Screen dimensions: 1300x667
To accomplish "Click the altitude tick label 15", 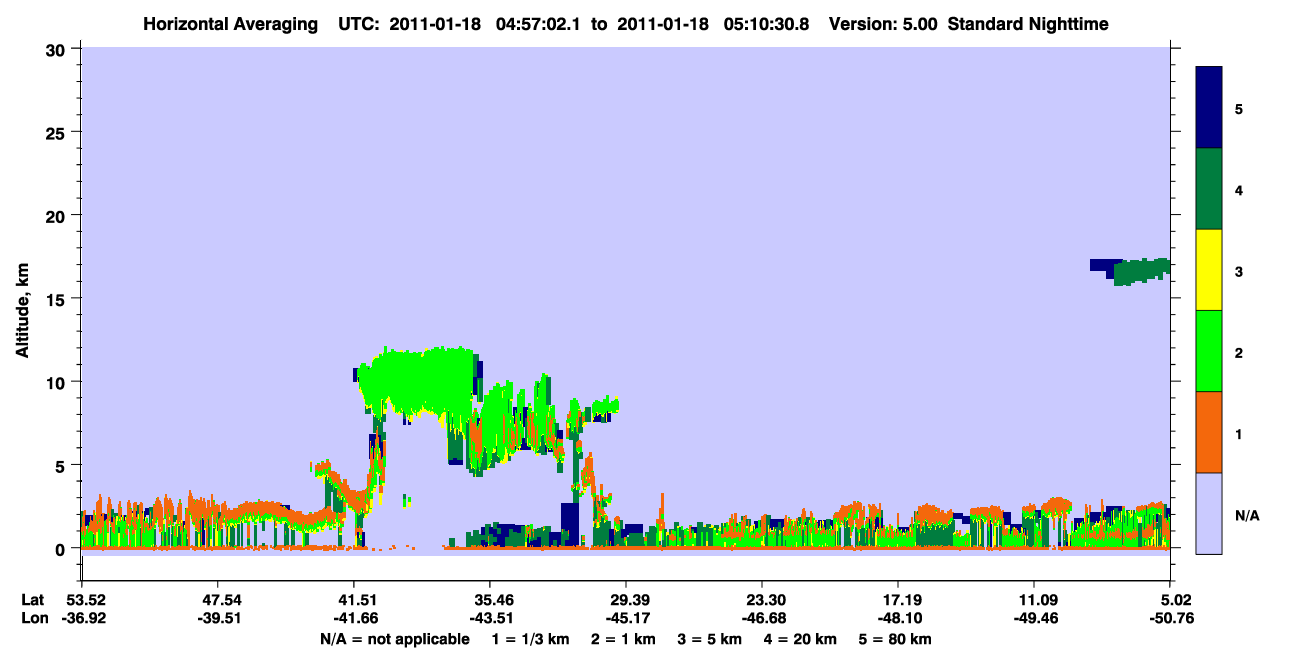I will point(58,299).
